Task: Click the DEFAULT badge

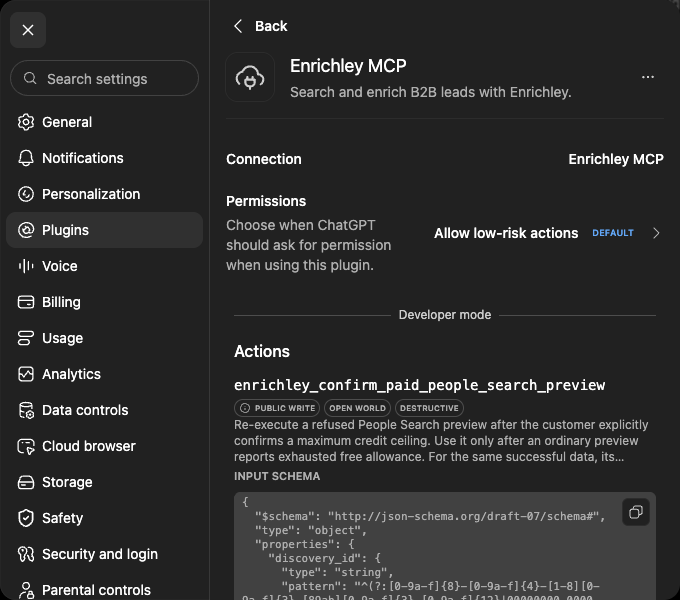Action: click(x=613, y=233)
